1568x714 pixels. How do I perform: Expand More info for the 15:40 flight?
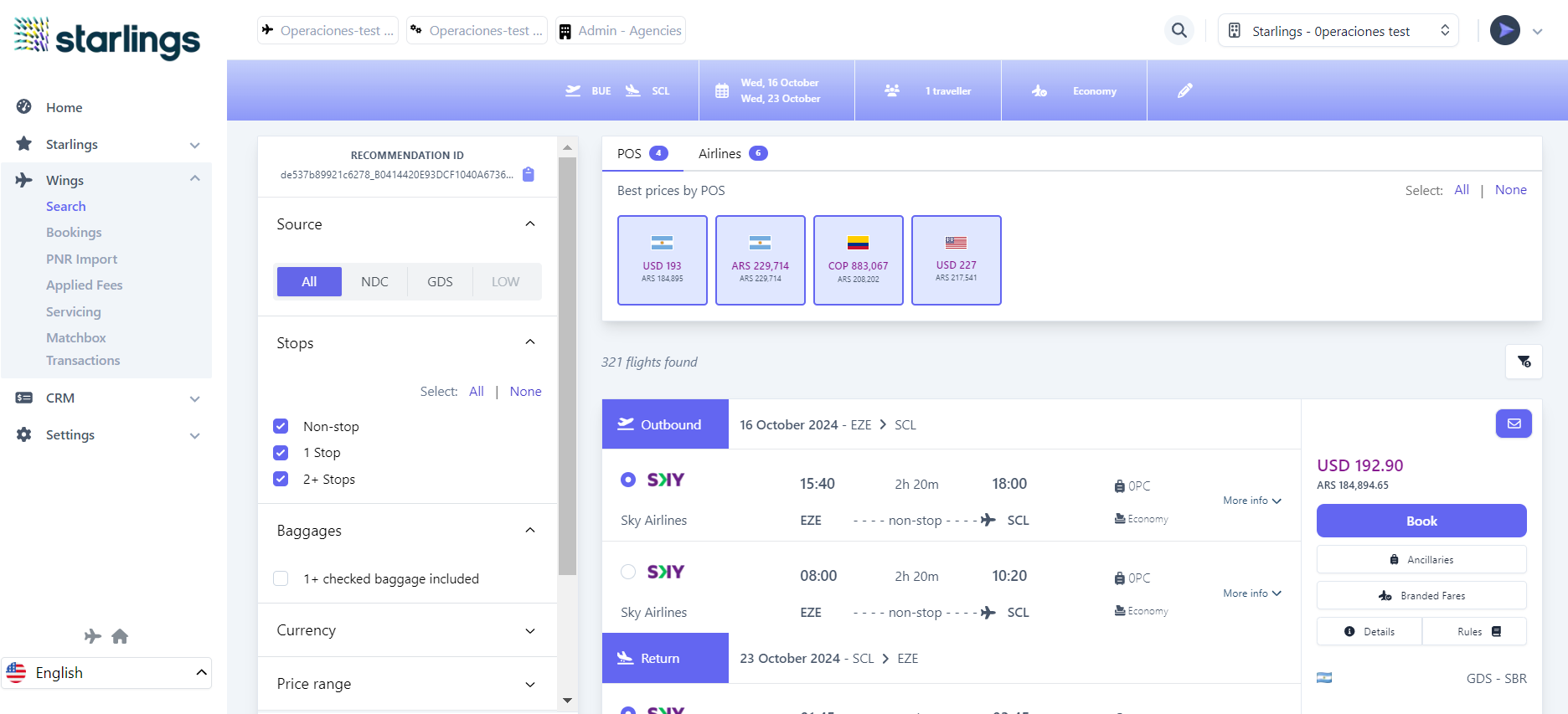[1251, 501]
